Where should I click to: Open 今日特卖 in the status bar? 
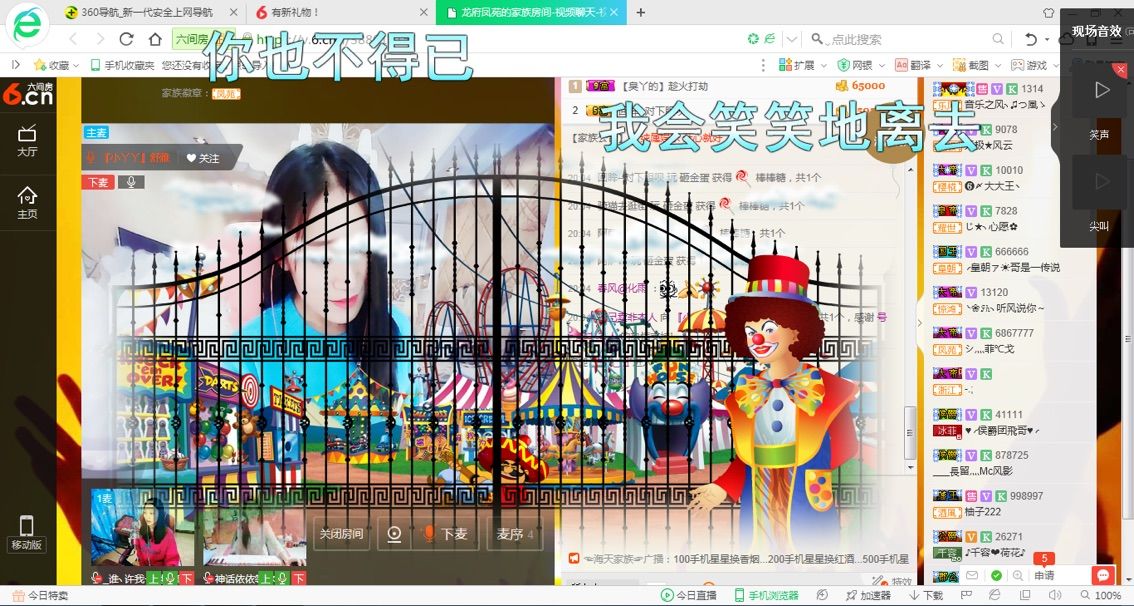(x=40, y=595)
